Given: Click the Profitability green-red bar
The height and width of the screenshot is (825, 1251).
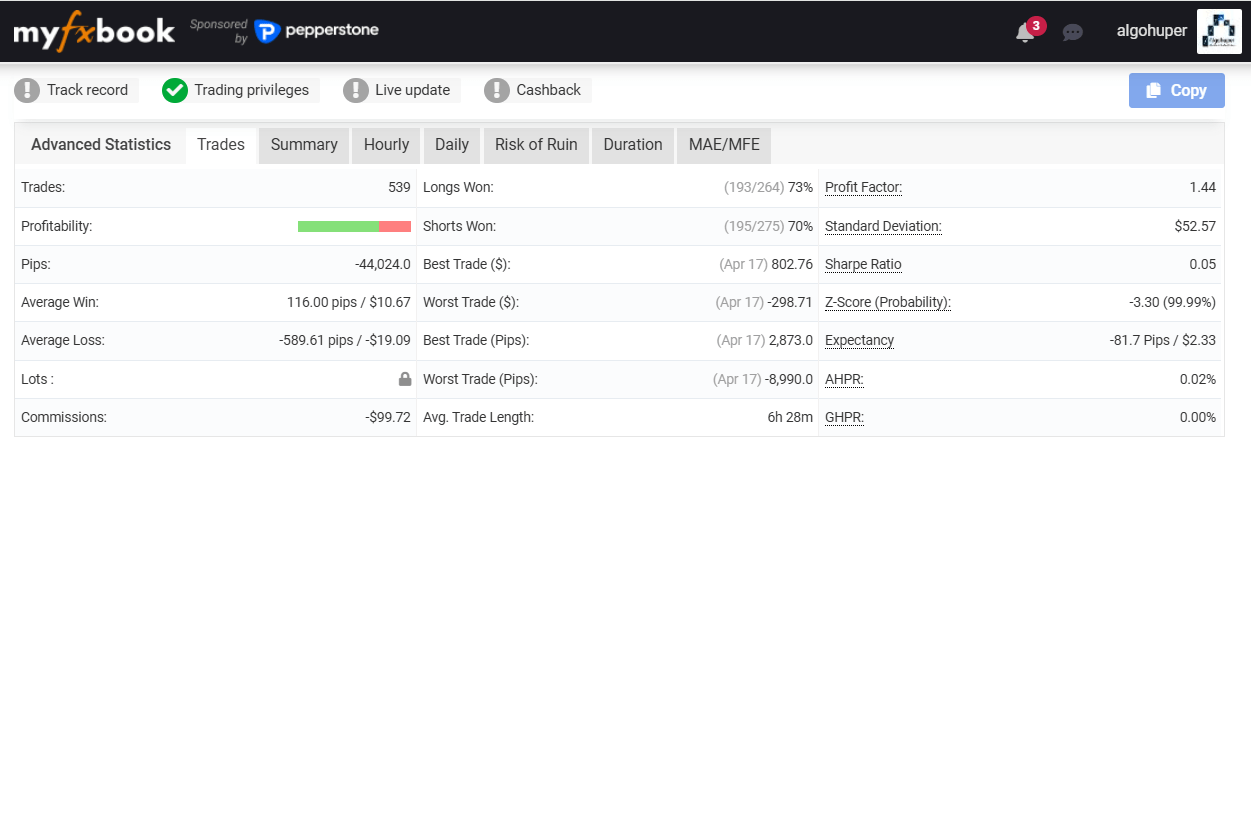Looking at the screenshot, I should click(354, 226).
